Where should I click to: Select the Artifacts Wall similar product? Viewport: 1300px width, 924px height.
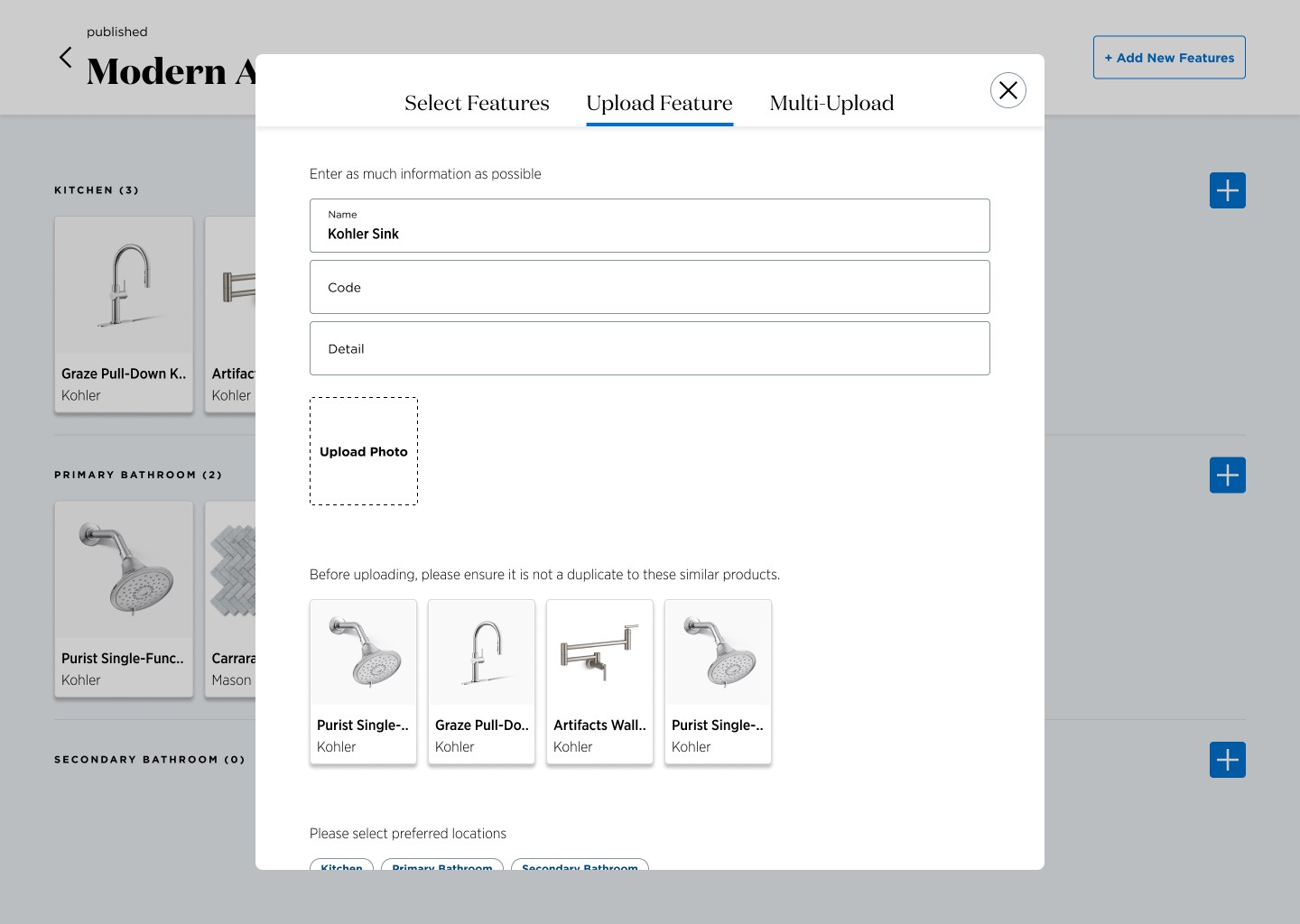599,681
